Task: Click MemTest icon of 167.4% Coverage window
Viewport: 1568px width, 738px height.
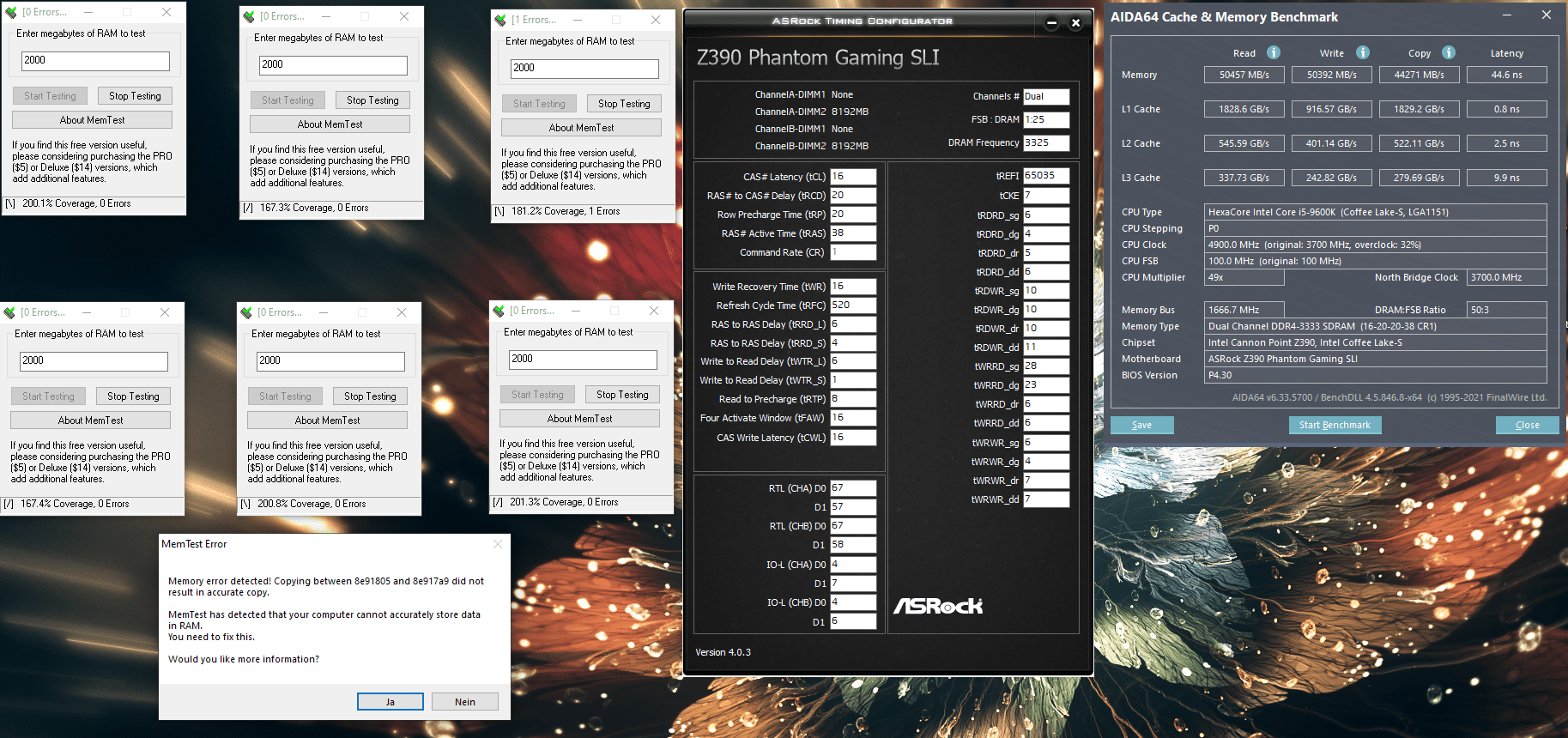Action: point(9,312)
